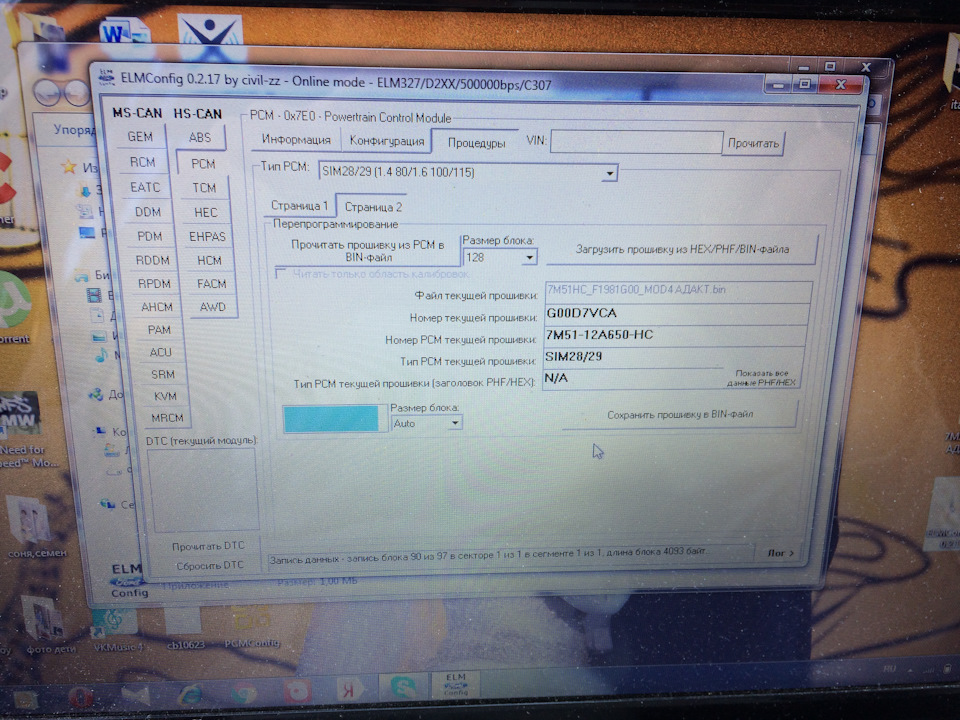Select the GEM module button
The height and width of the screenshot is (720, 960).
pyautogui.click(x=140, y=137)
